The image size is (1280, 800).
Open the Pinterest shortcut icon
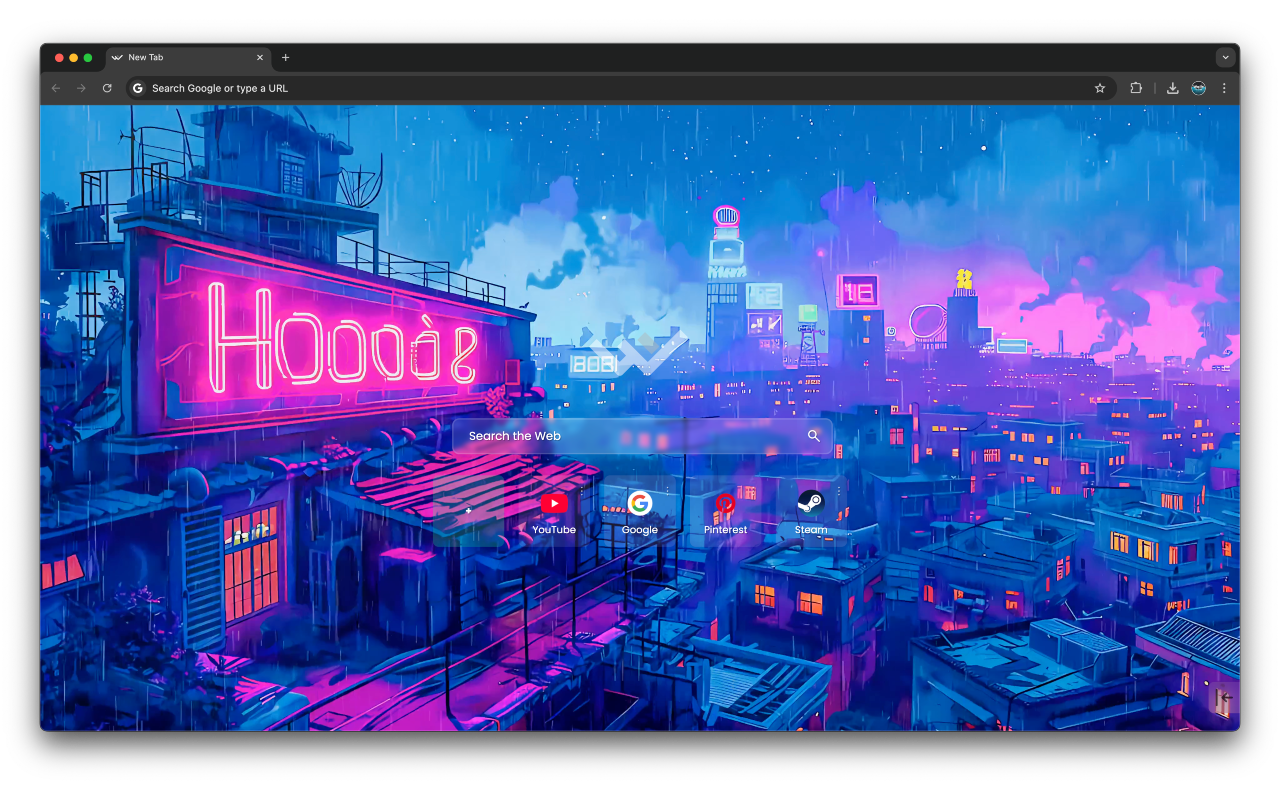pos(725,503)
